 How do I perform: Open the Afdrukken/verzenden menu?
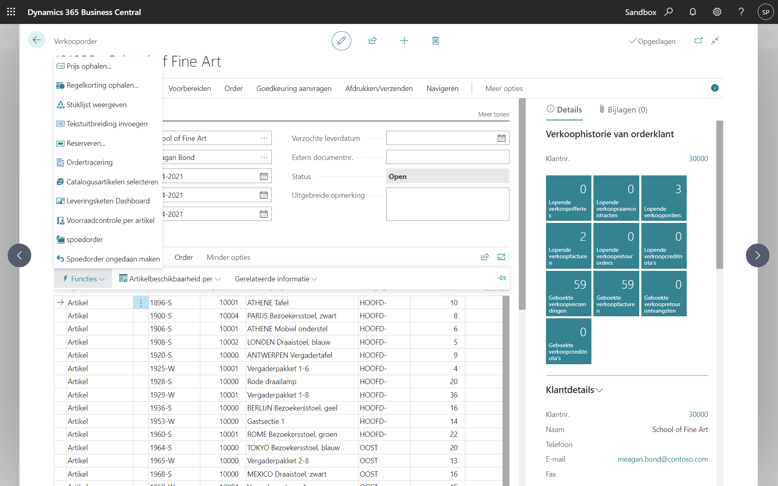pos(379,88)
